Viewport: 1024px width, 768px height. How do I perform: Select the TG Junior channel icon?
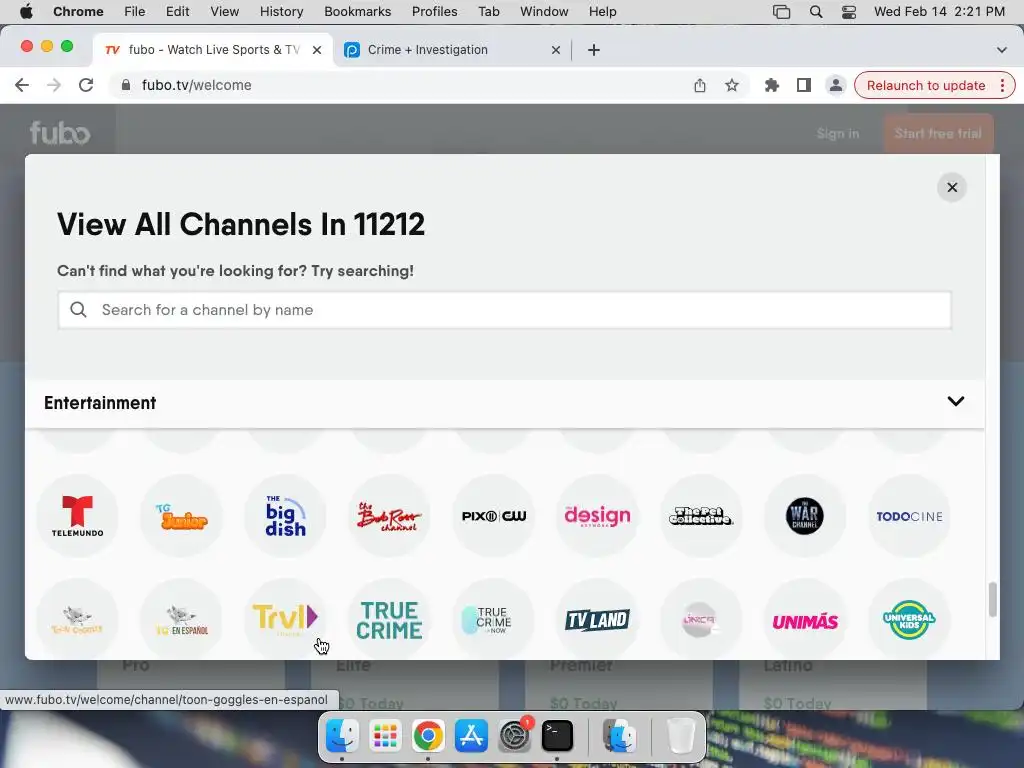[x=181, y=516]
